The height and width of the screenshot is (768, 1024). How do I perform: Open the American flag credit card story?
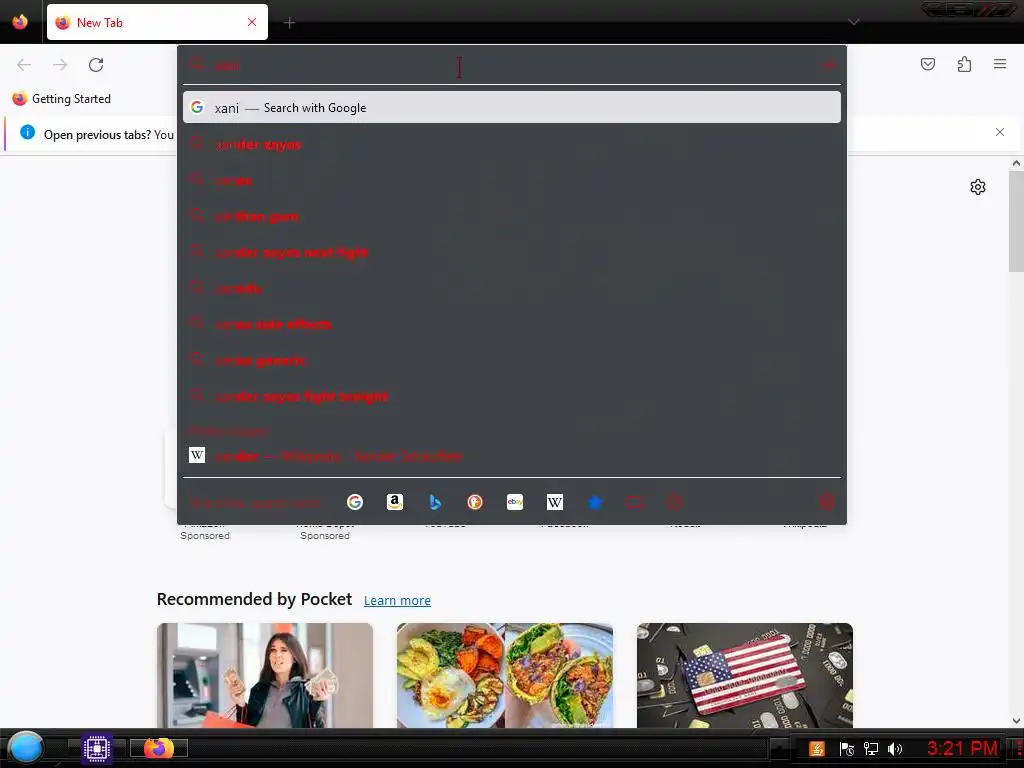[744, 675]
